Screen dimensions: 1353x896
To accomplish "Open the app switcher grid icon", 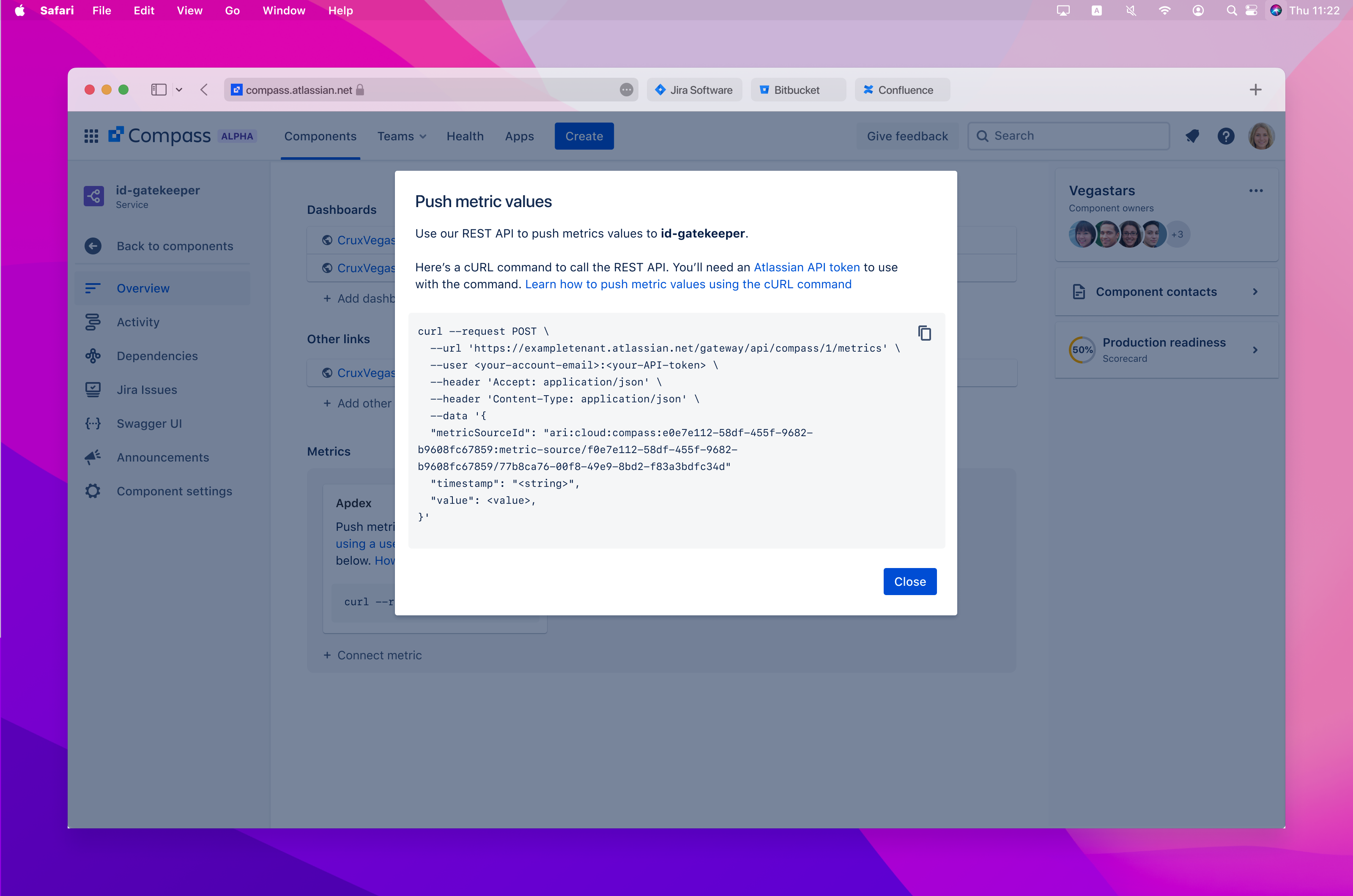I will click(x=91, y=136).
